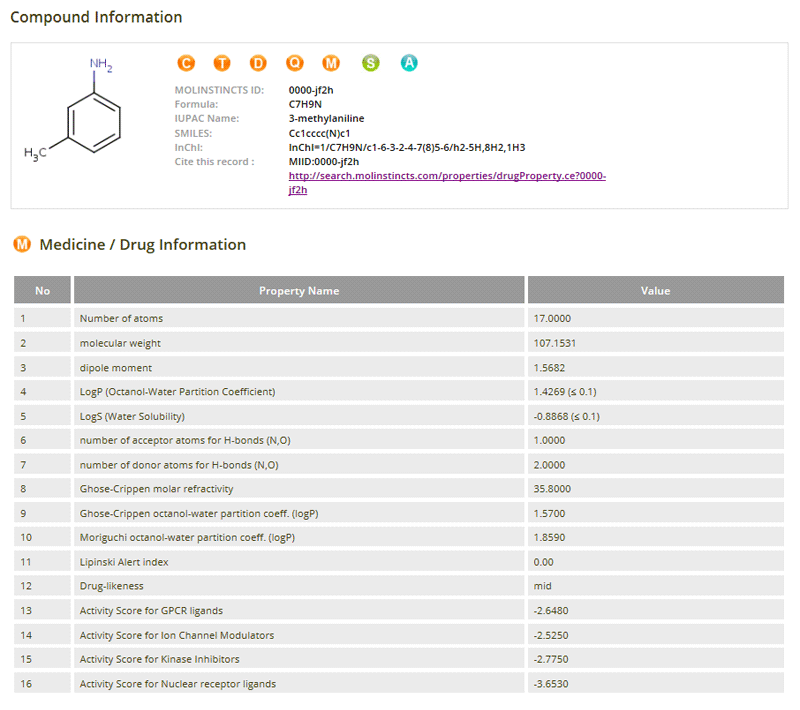Click the dipole moment property name
Screen dimensions: 800x710
click(116, 368)
